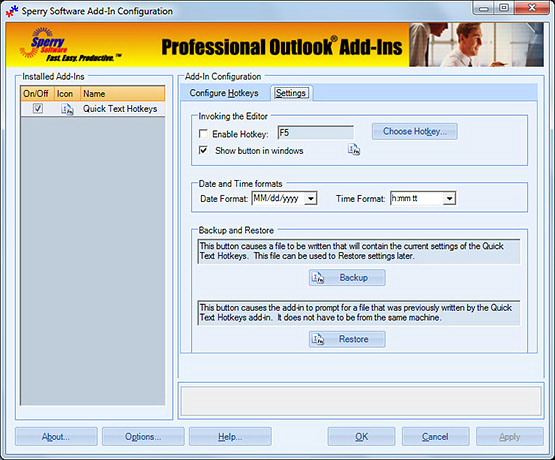The height and width of the screenshot is (460, 555).
Task: Select the Settings tab
Action: [x=291, y=93]
